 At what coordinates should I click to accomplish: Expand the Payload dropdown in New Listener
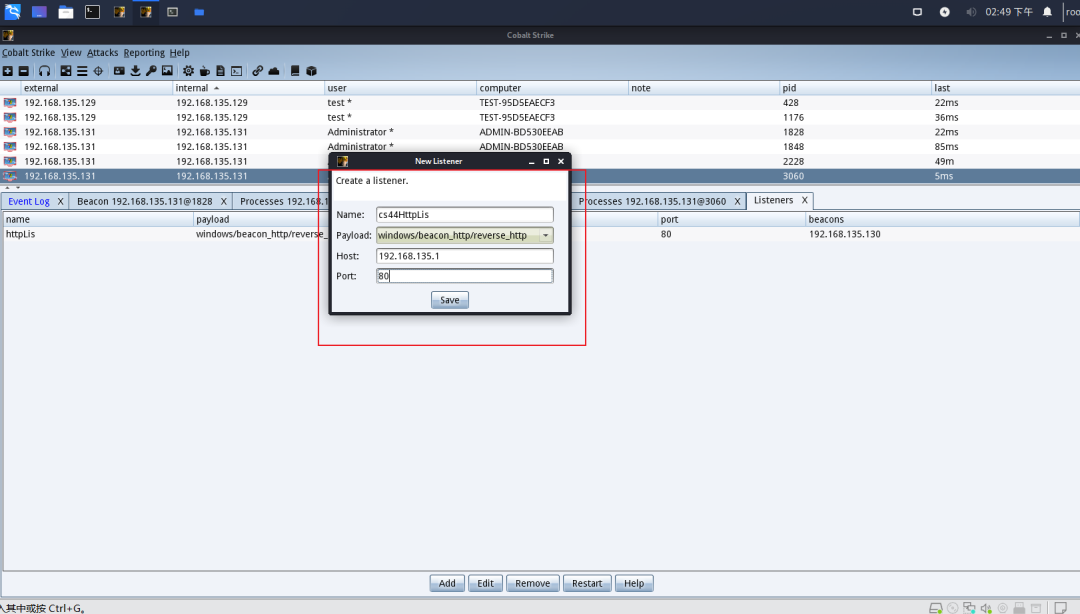click(x=546, y=235)
